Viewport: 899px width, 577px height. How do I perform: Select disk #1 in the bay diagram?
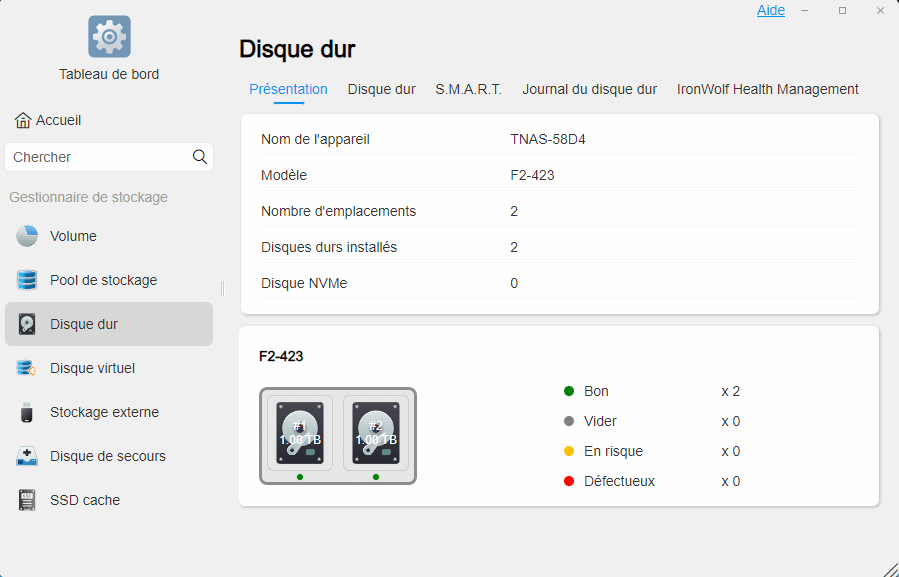(x=300, y=433)
